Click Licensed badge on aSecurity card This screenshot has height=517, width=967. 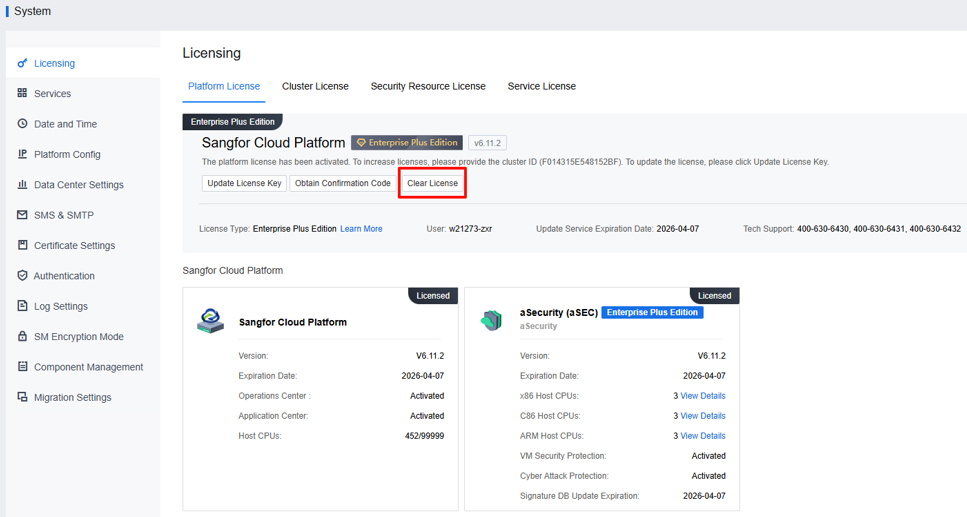pos(714,296)
